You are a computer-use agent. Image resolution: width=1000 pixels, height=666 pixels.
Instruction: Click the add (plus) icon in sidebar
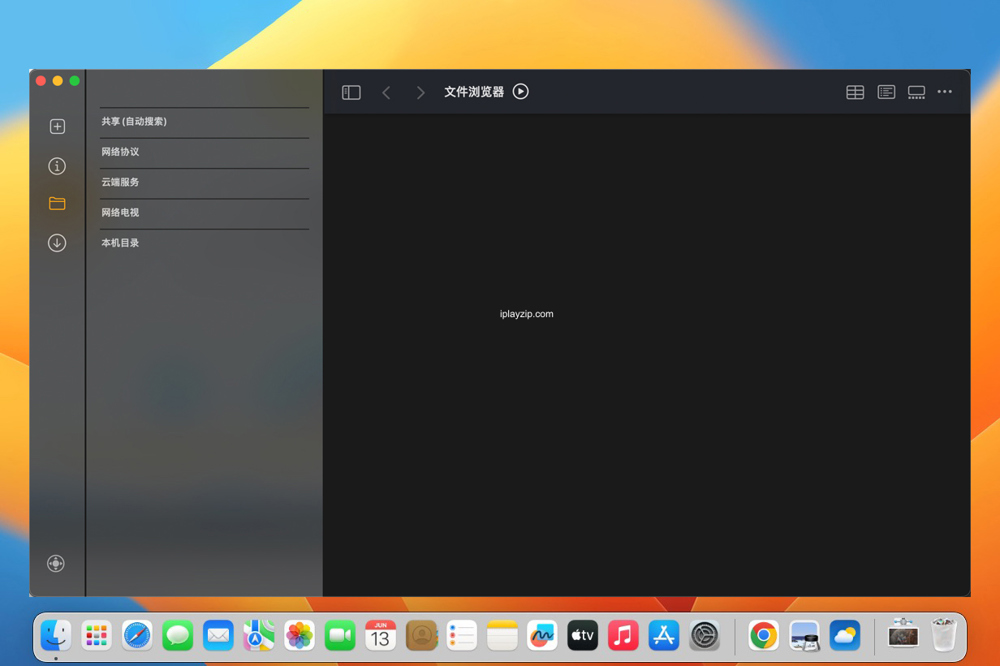tap(57, 126)
